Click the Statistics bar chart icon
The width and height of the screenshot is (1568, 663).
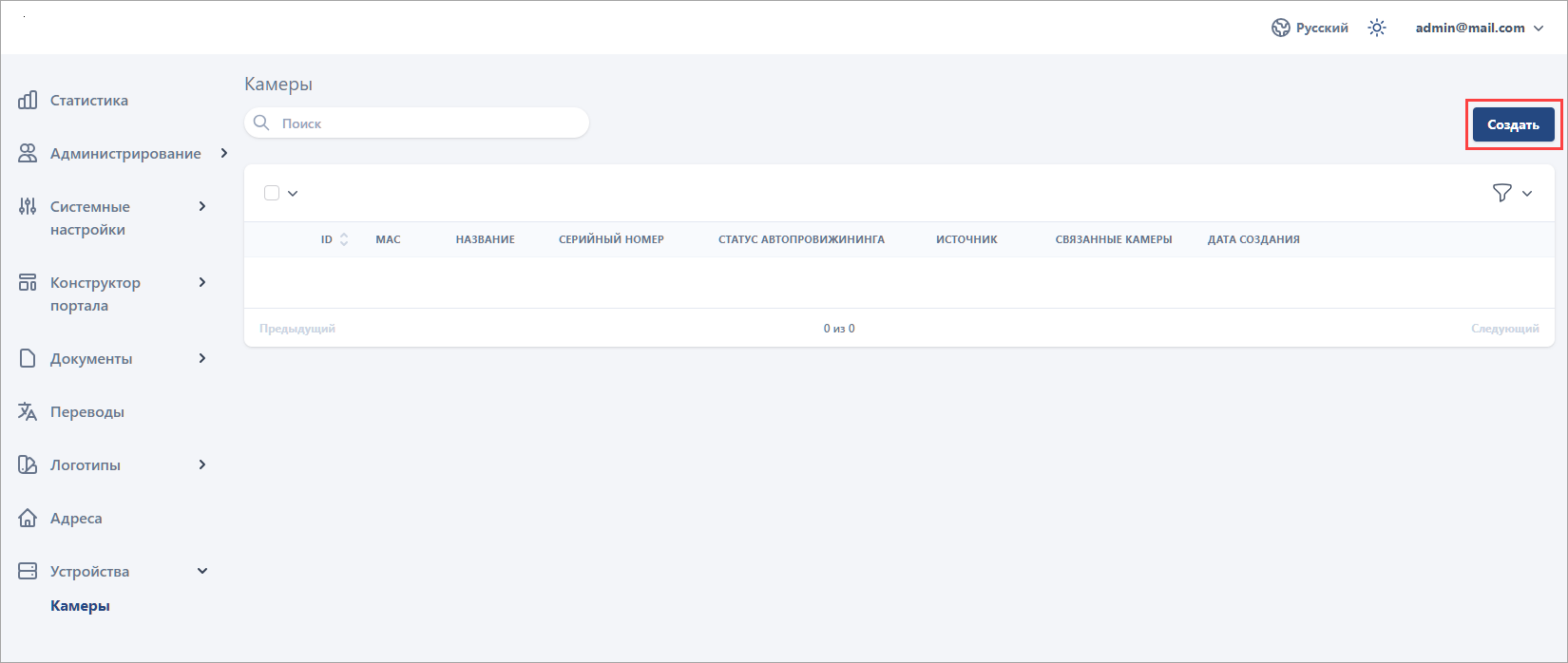(28, 100)
